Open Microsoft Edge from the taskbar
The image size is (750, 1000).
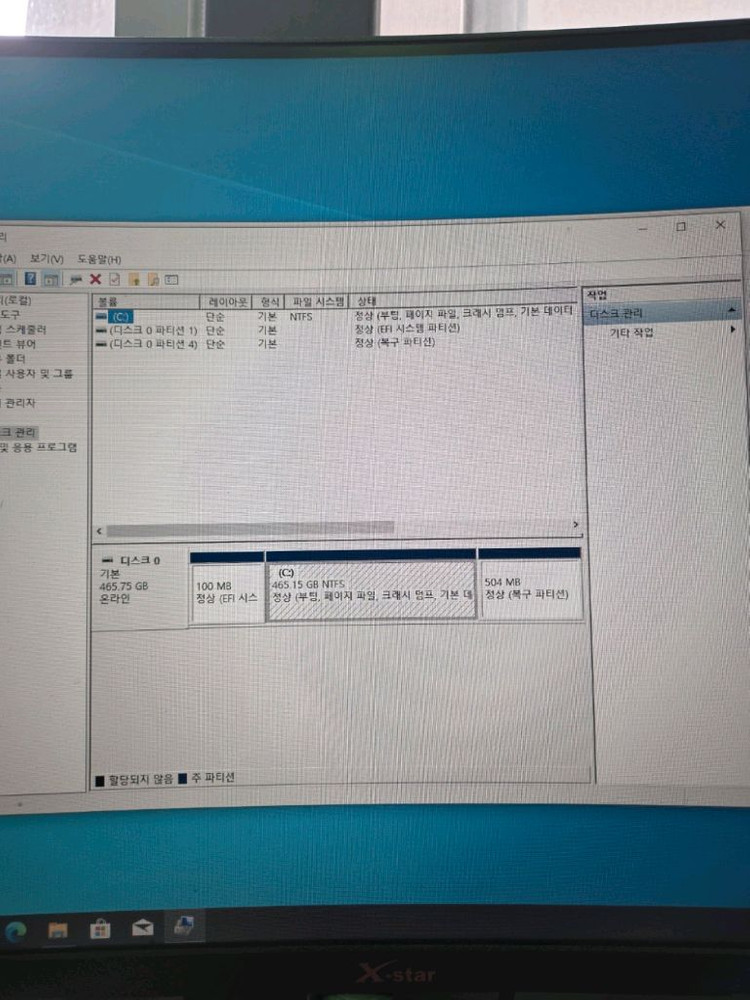[x=15, y=932]
